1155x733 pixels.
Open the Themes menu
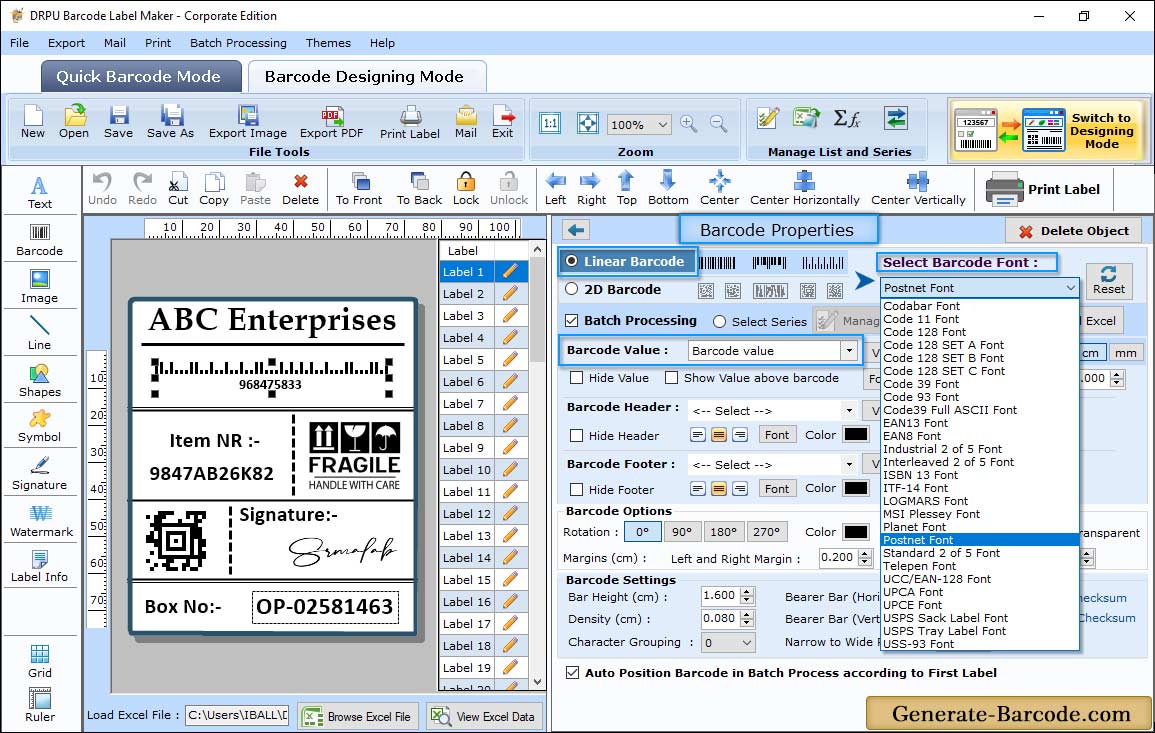click(x=328, y=43)
